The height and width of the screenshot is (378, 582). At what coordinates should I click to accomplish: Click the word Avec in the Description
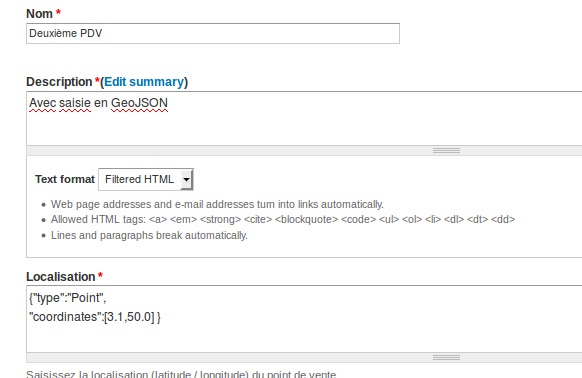43,103
